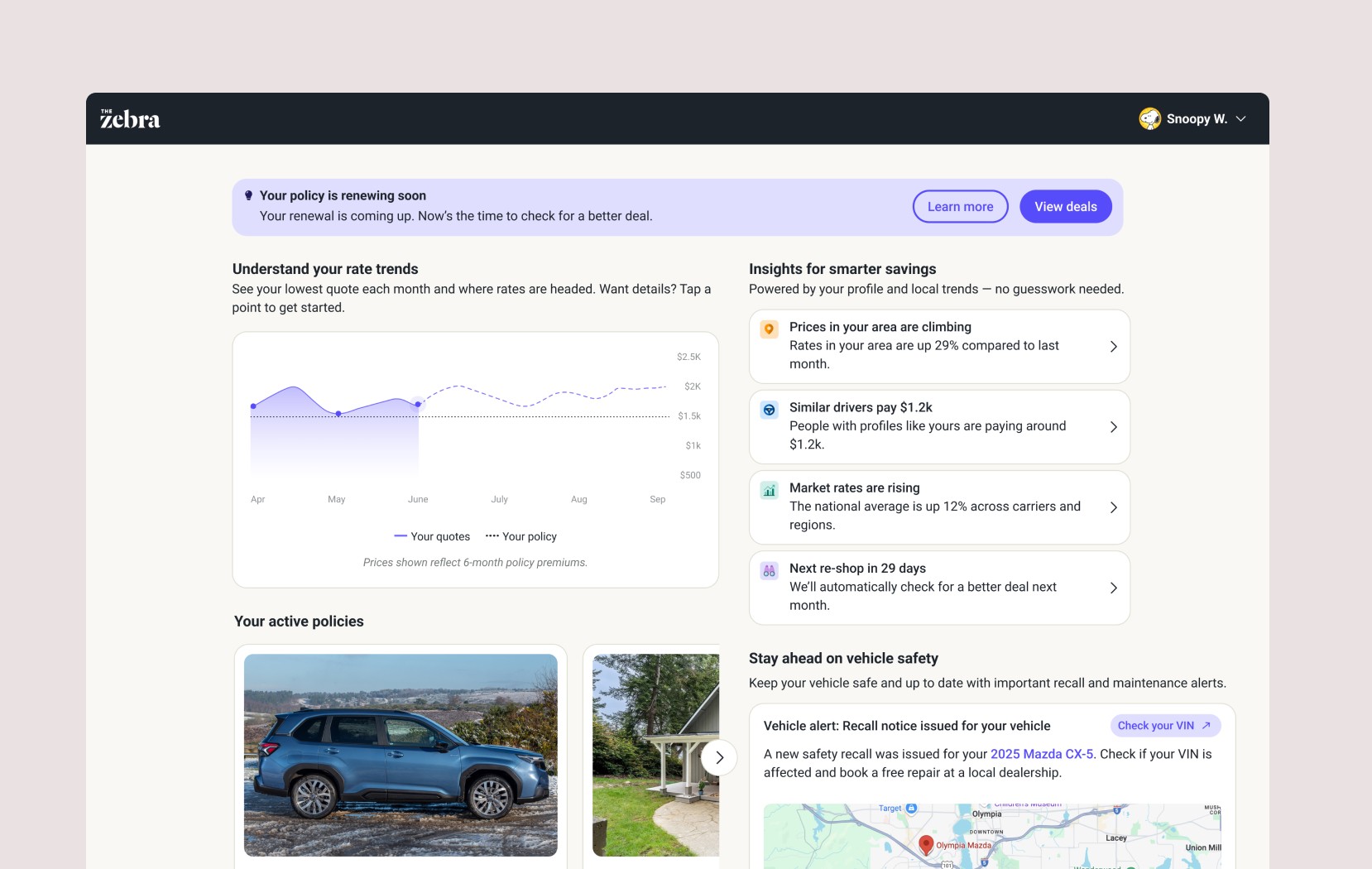Expand the Market rates are rising chevron
1372x869 pixels.
pyautogui.click(x=1113, y=507)
